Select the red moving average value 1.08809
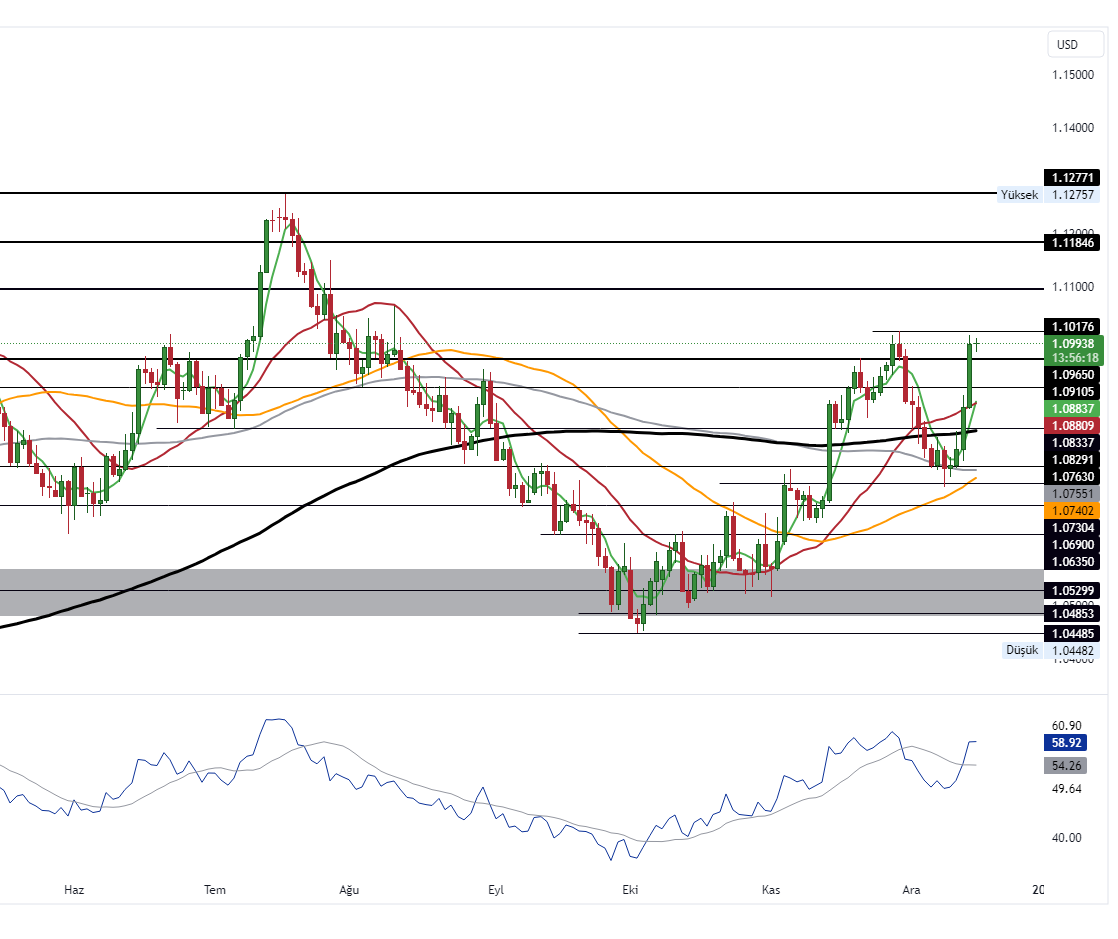Viewport: 1118px width, 939px height. pyautogui.click(x=1072, y=424)
